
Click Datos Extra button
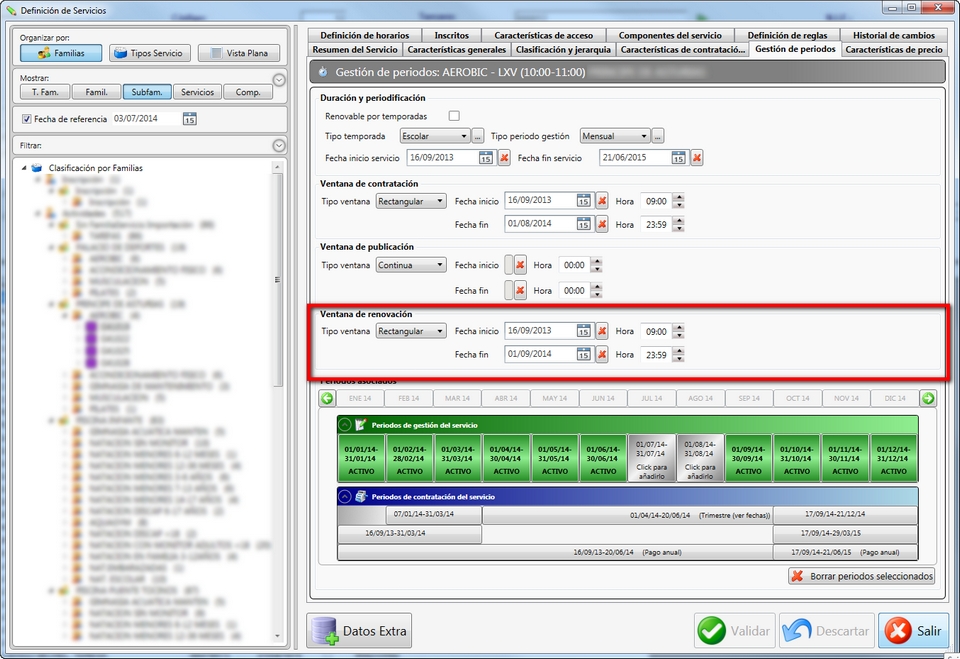click(x=359, y=631)
